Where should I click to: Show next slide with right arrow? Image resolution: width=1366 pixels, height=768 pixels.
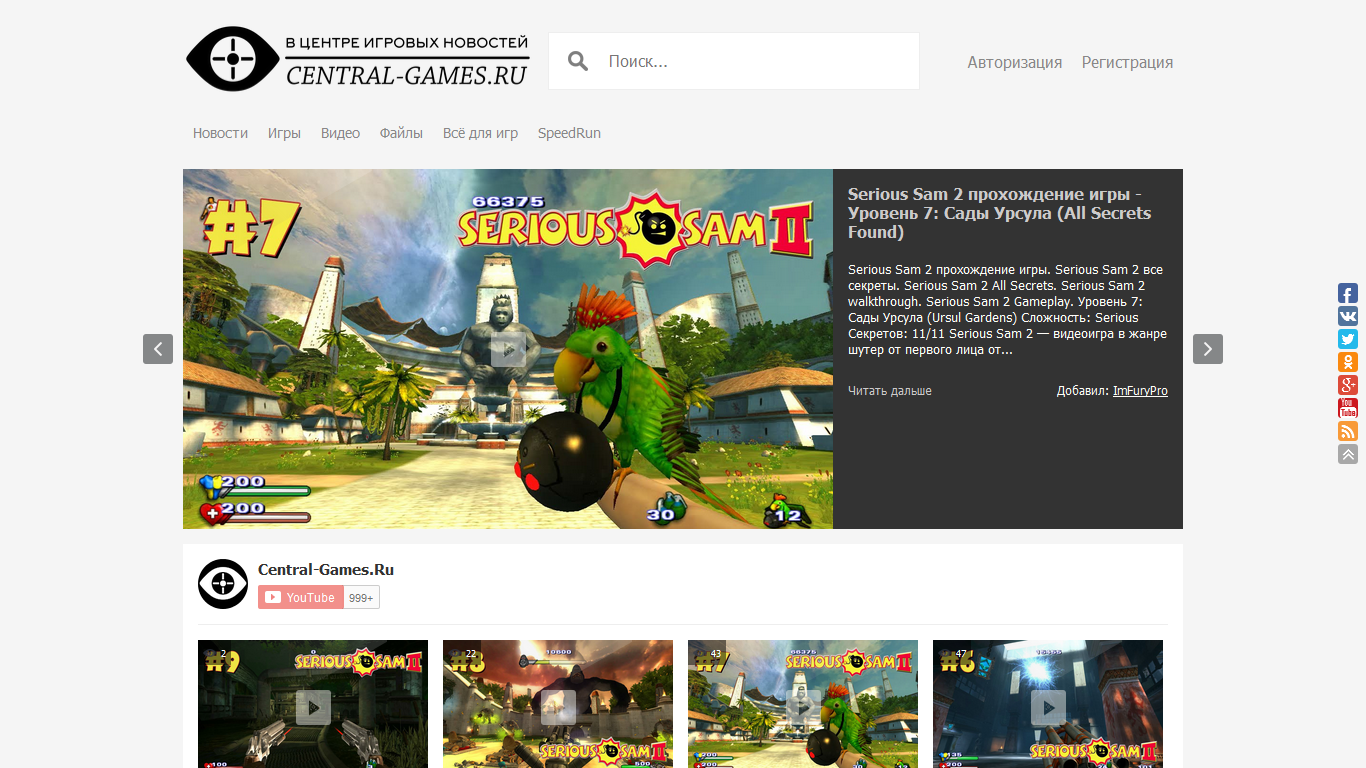click(x=1208, y=349)
